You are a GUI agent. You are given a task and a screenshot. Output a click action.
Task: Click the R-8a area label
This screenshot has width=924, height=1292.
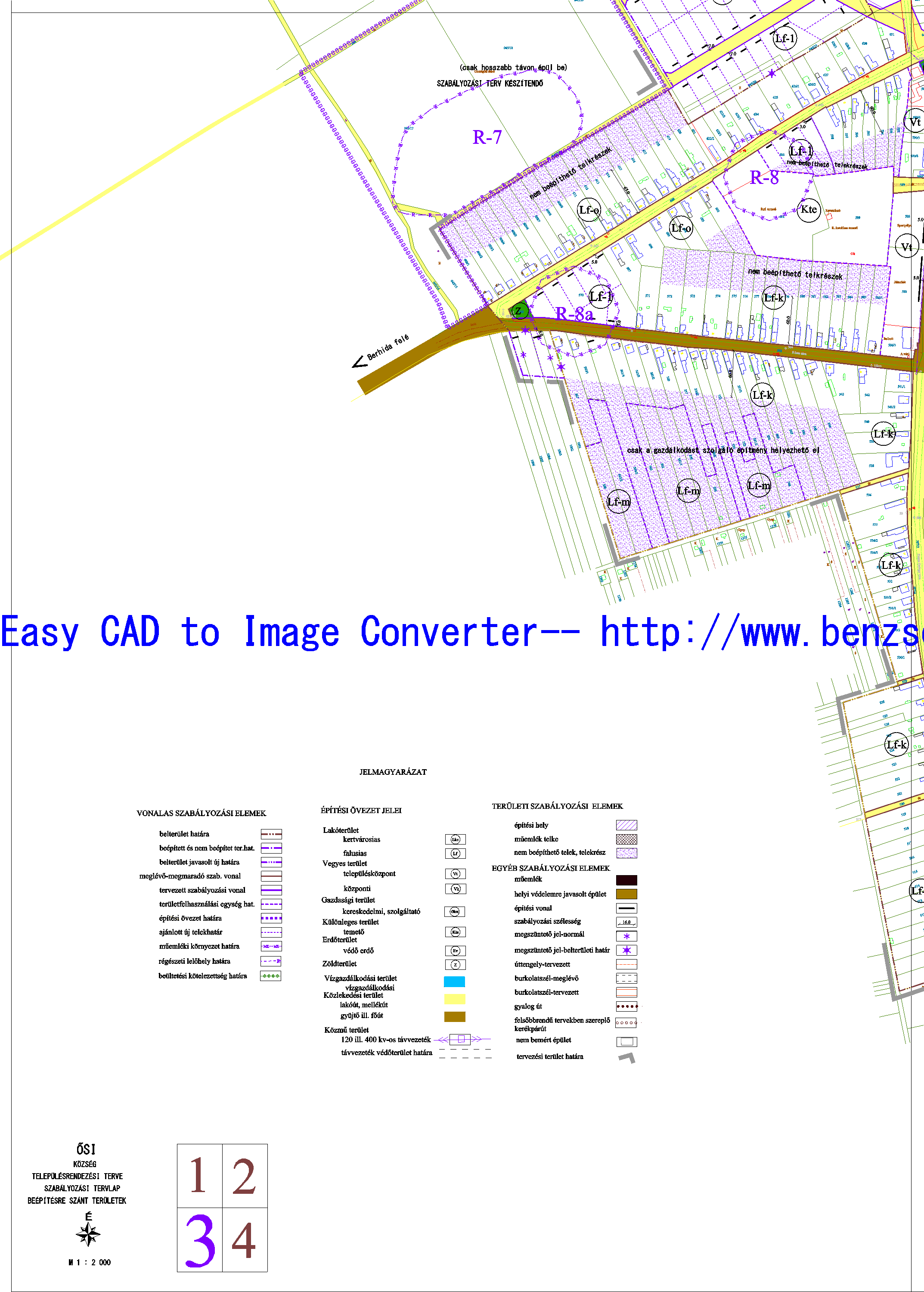574,314
